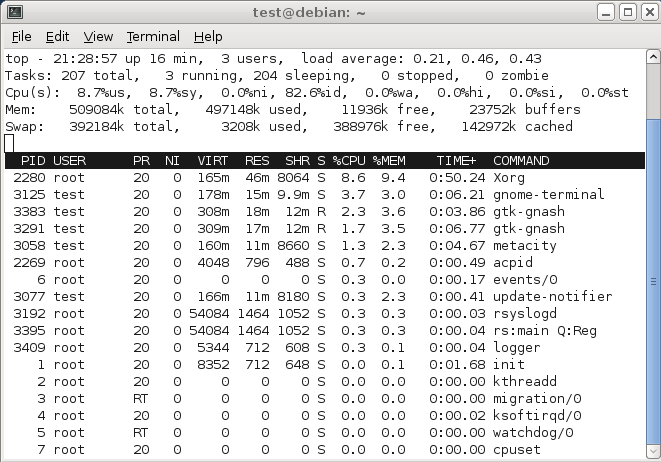The height and width of the screenshot is (462, 661).
Task: Click the %CPU column header
Action: 349,161
